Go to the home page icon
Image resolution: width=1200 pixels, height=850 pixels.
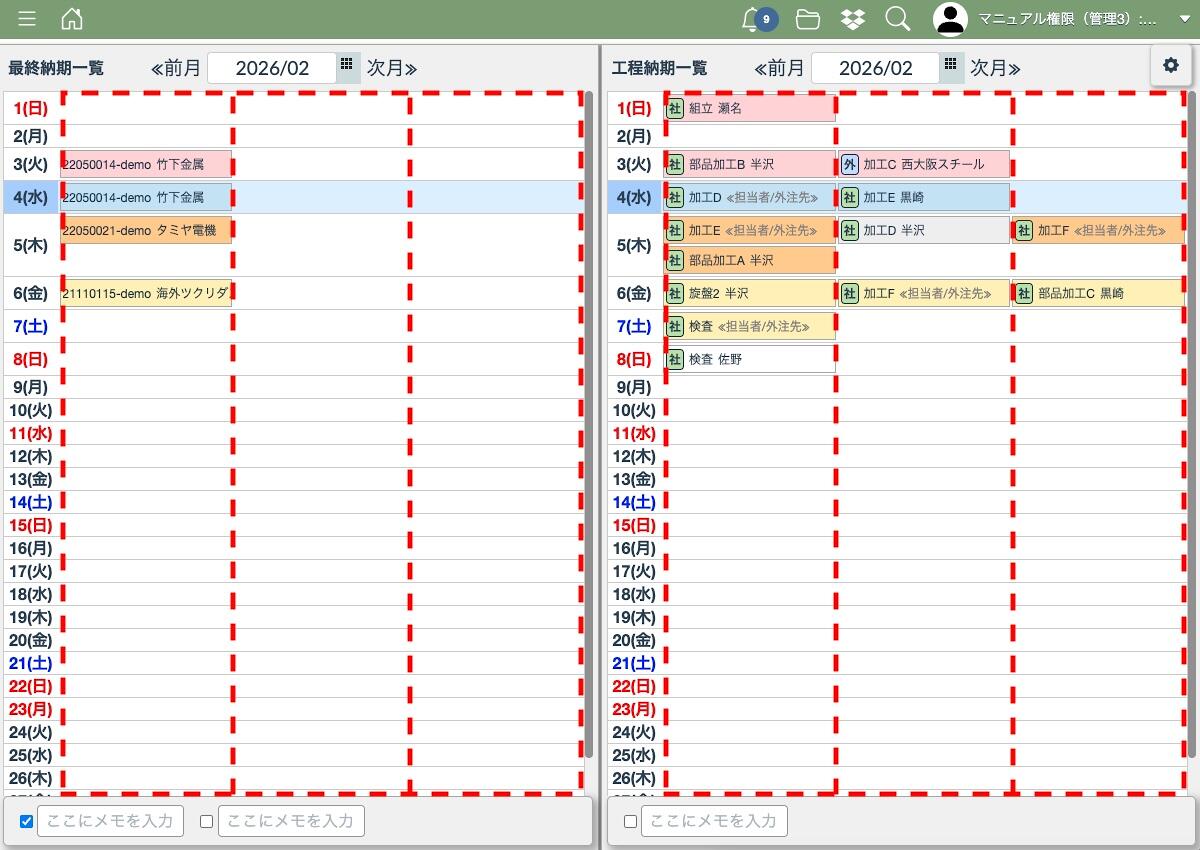click(x=72, y=19)
